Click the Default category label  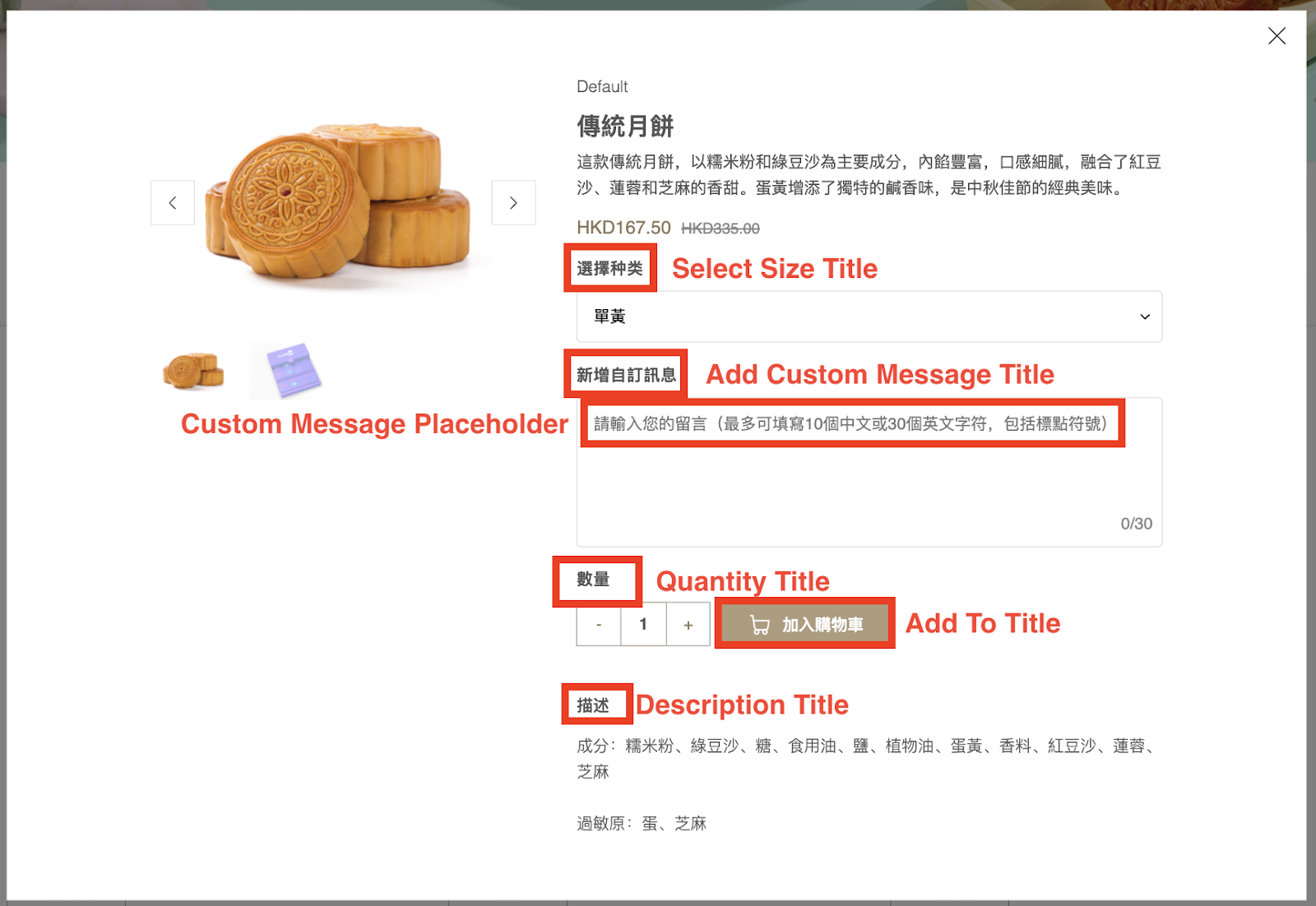[x=602, y=86]
